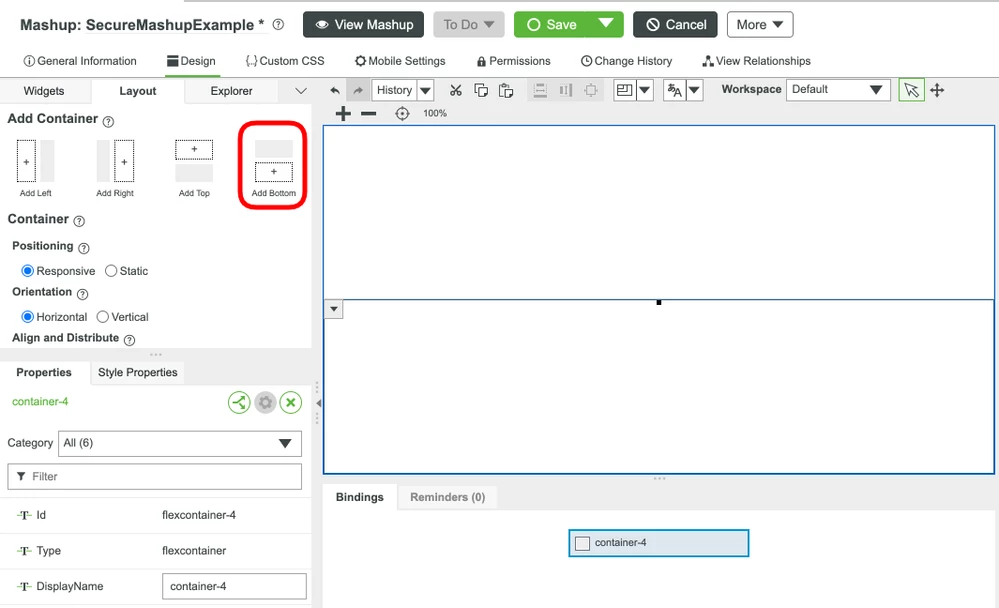Open the View Relationships tab
The width and height of the screenshot is (999, 608).
tap(756, 61)
